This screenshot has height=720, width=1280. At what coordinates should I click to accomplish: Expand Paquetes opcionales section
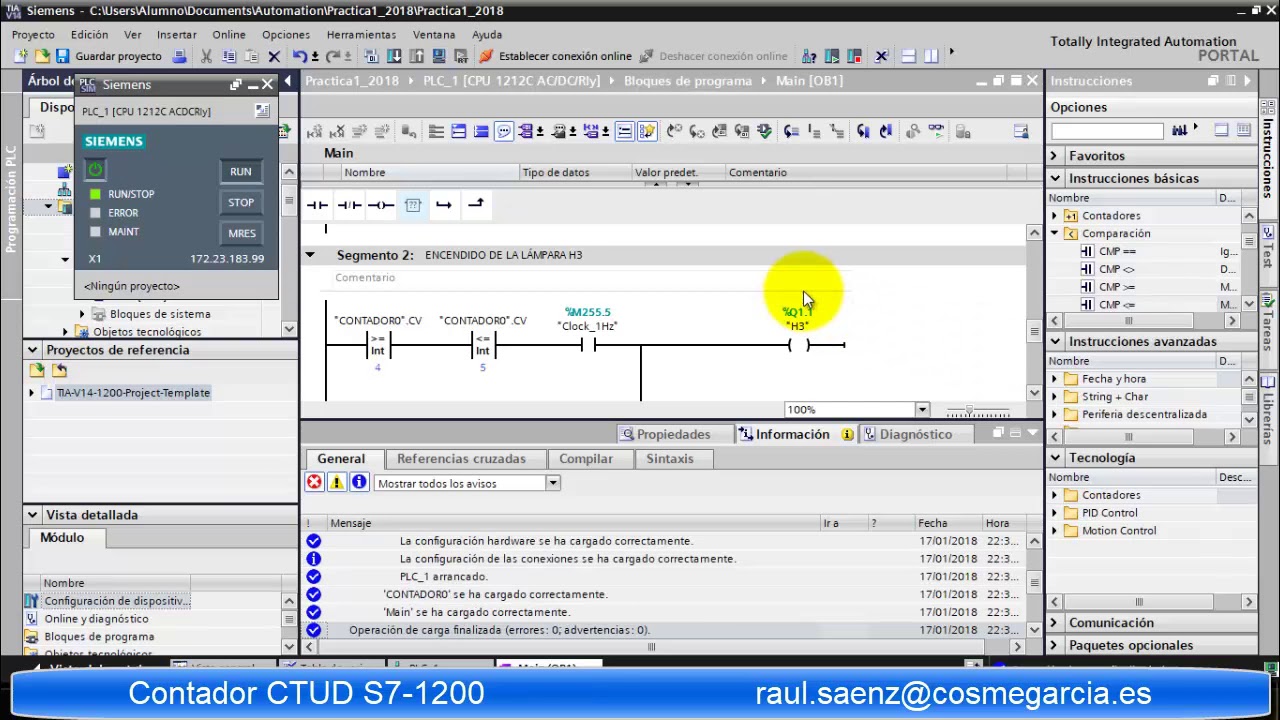tap(1054, 646)
